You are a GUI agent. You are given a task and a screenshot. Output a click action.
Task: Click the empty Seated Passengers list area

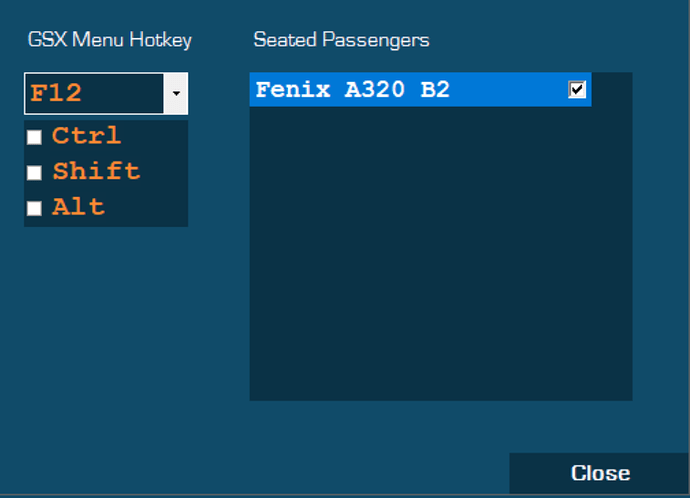point(440,250)
